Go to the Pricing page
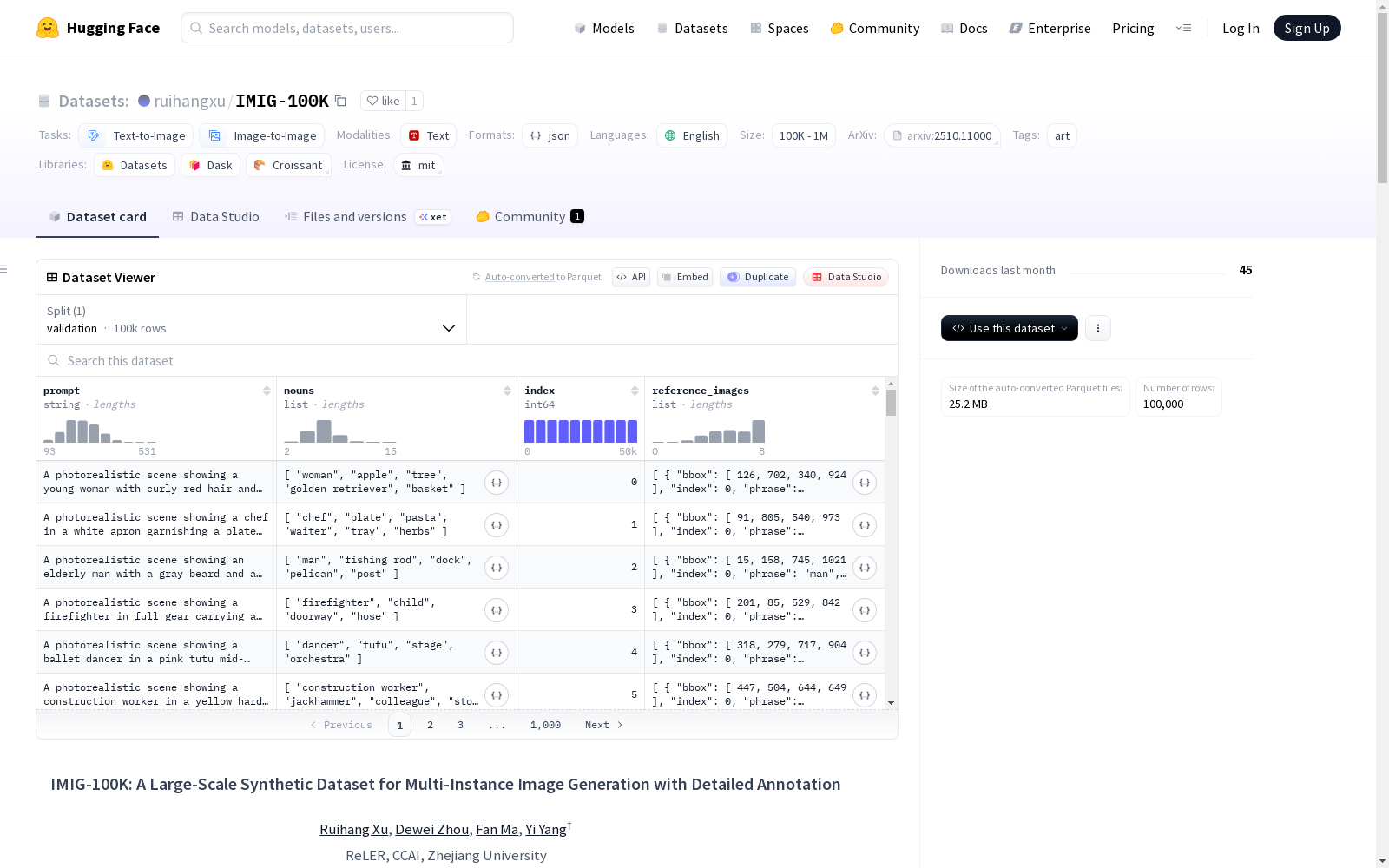Image resolution: width=1389 pixels, height=868 pixels. [x=1133, y=28]
